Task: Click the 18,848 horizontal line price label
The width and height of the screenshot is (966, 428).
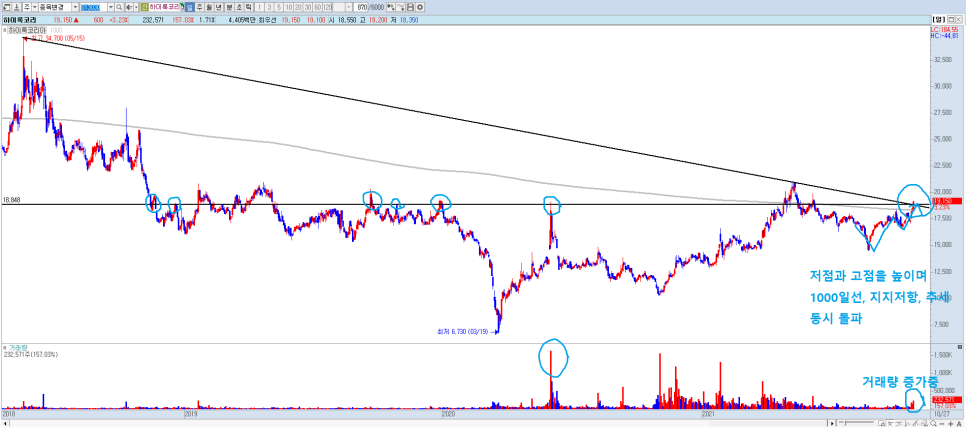Action: [x=12, y=200]
